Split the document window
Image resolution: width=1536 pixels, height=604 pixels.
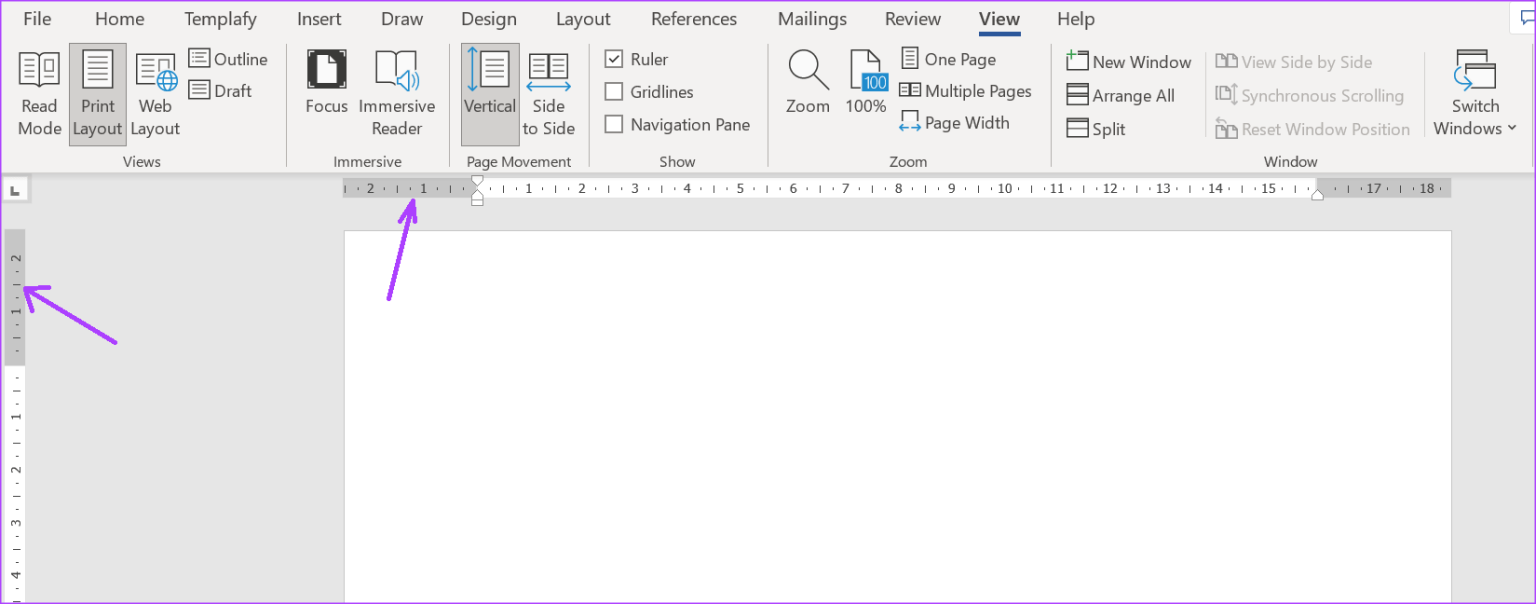coord(1095,128)
